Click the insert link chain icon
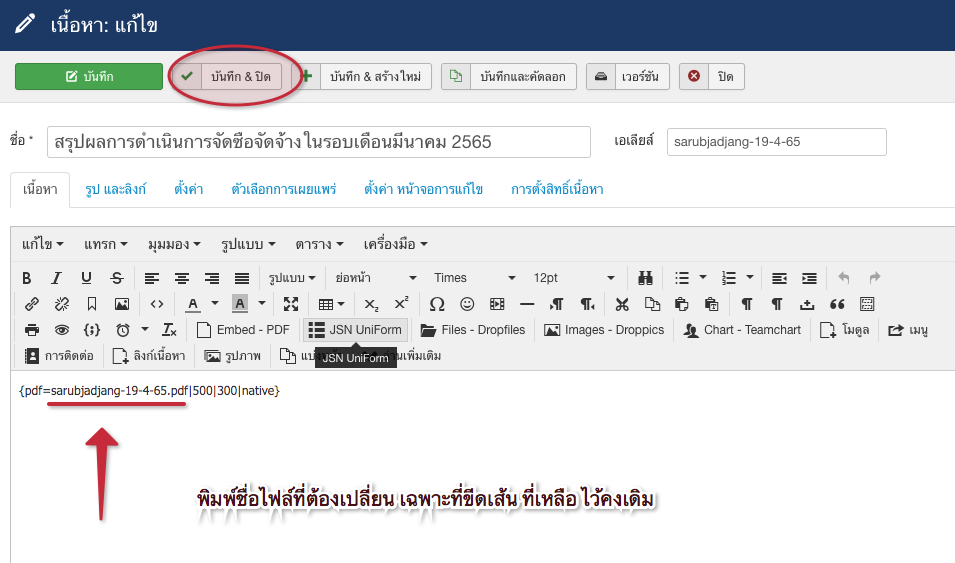This screenshot has width=955, height=563. pos(31,304)
